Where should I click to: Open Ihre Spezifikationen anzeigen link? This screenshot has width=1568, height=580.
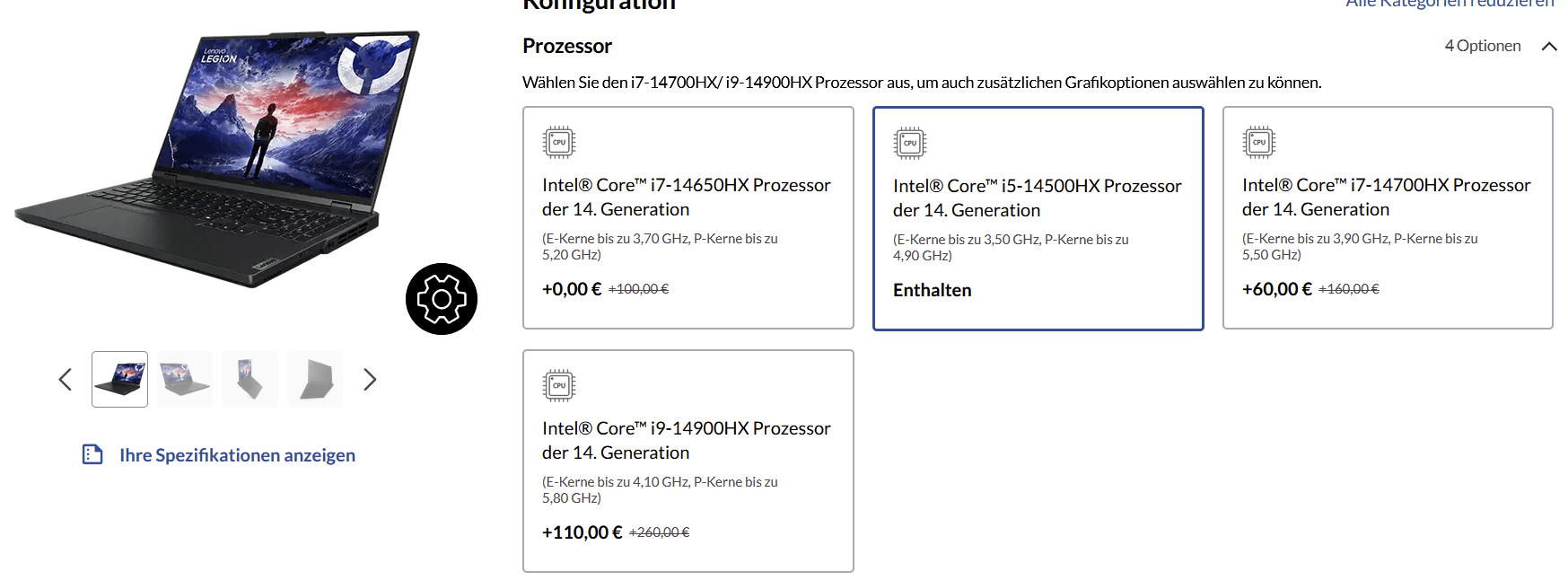tap(237, 455)
